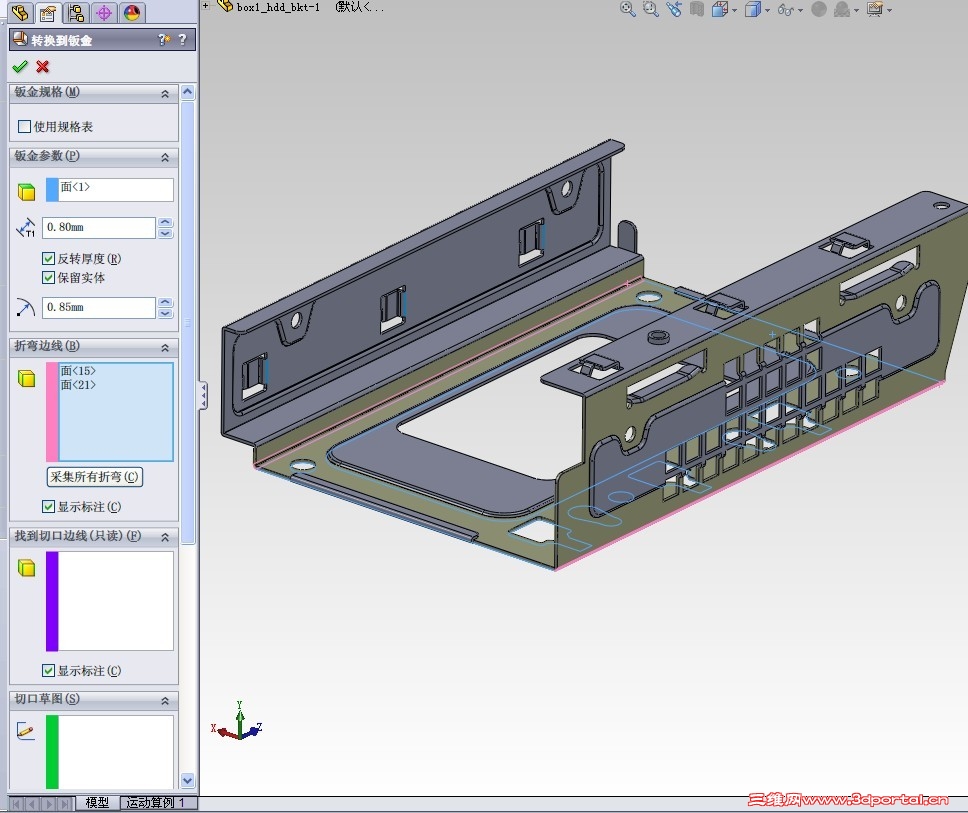Click the red X to cancel conversion
This screenshot has width=968, height=813.
pos(43,66)
